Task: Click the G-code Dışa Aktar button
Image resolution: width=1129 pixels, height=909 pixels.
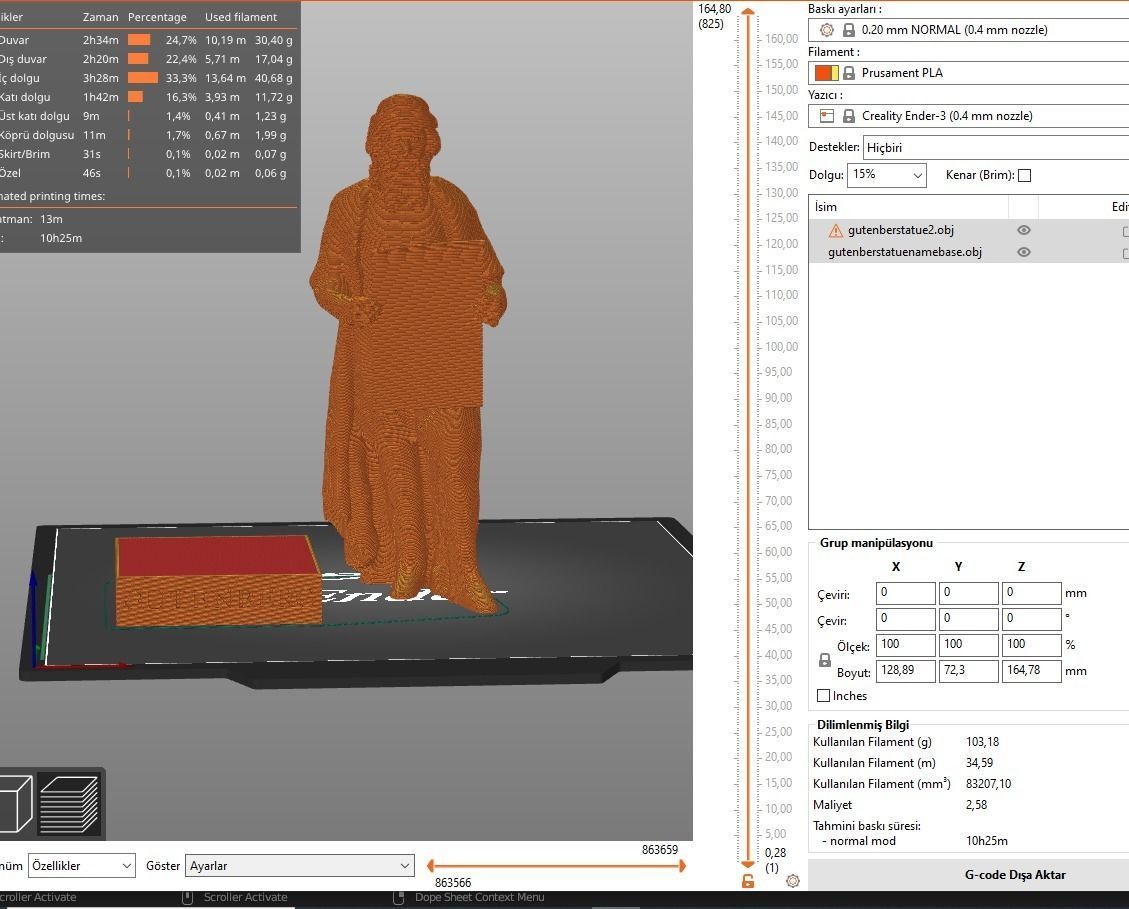Action: 968,874
